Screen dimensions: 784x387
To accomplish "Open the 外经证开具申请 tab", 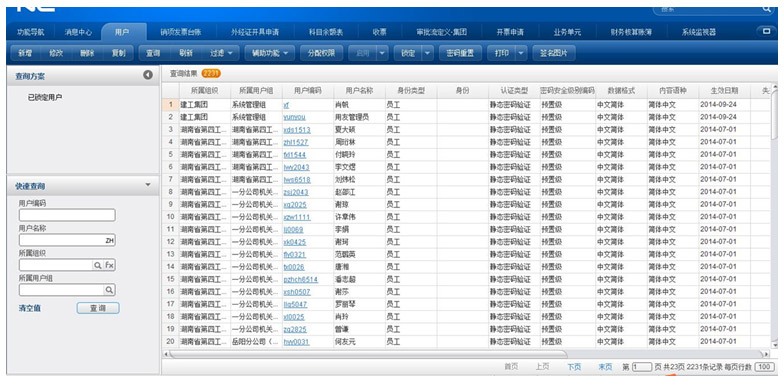I will 254,32.
